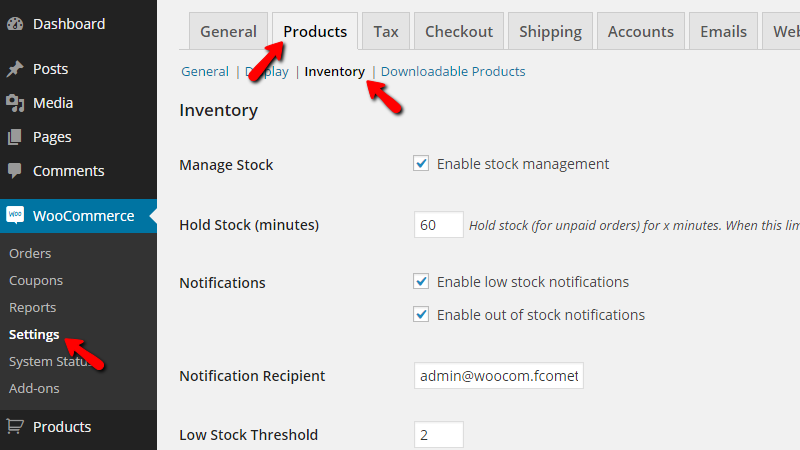Disable the Enable stock management checkbox
Viewport: 800px width, 450px height.
click(421, 164)
